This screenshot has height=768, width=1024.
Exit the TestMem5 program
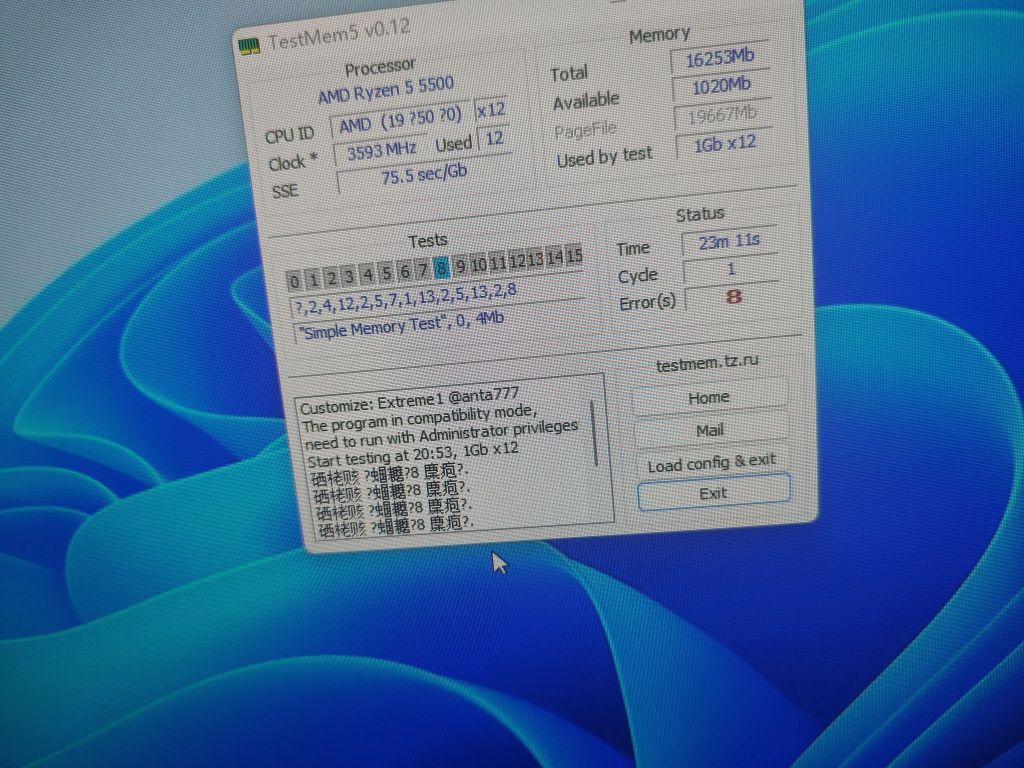pyautogui.click(x=713, y=493)
